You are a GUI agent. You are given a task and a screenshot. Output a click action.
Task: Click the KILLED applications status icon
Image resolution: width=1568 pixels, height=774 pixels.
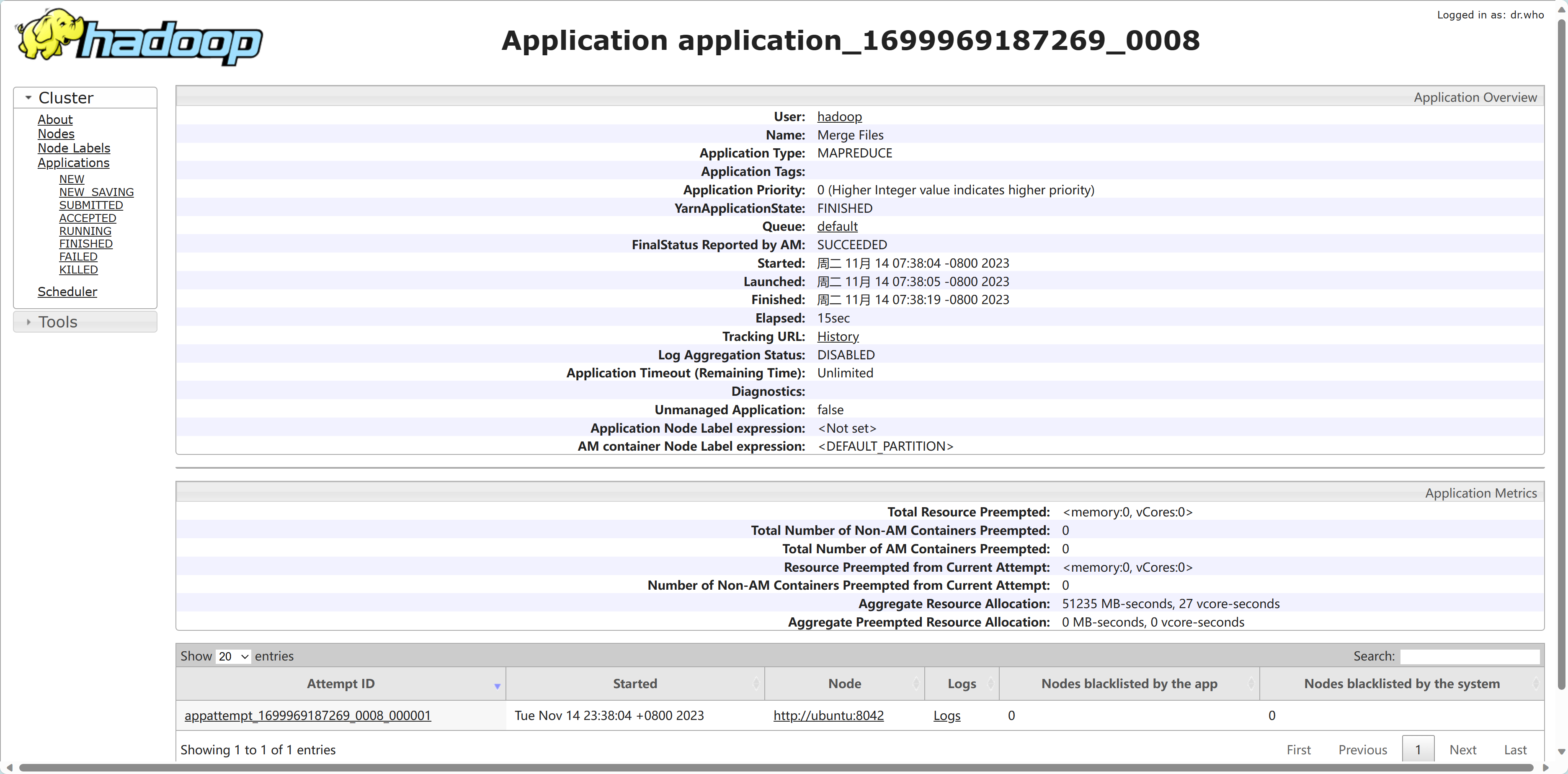[x=77, y=269]
